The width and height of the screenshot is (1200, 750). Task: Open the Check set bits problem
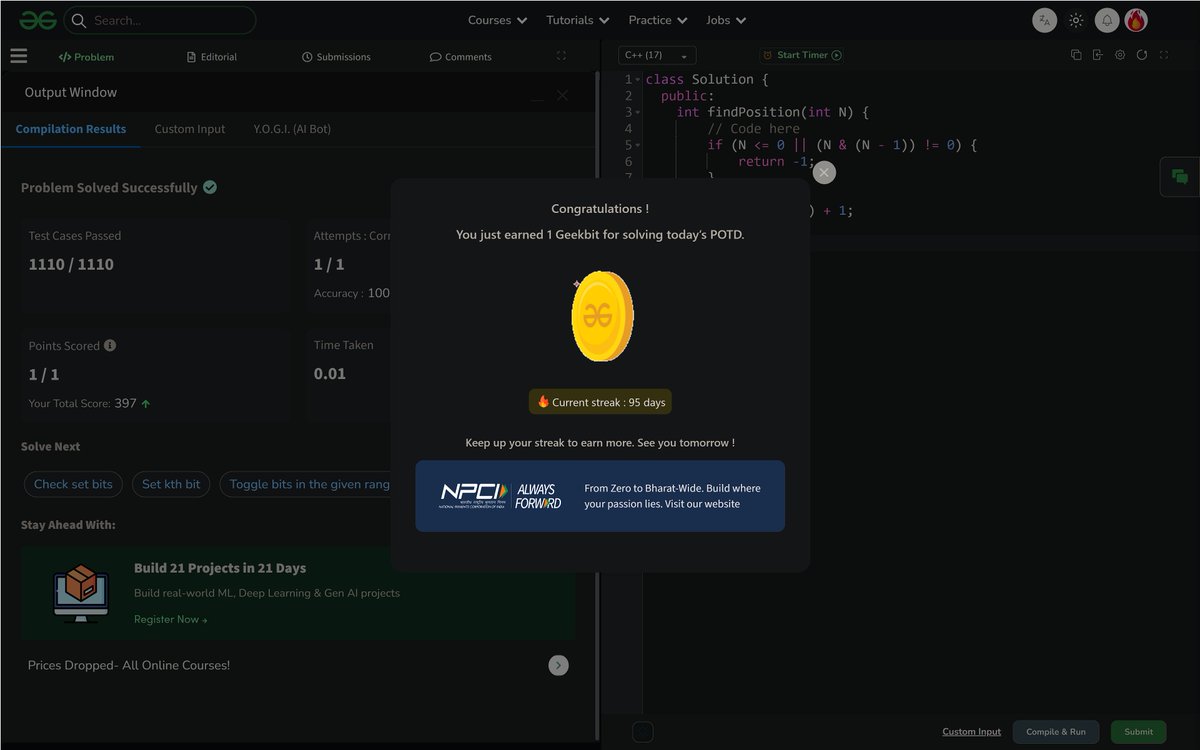pyautogui.click(x=73, y=484)
